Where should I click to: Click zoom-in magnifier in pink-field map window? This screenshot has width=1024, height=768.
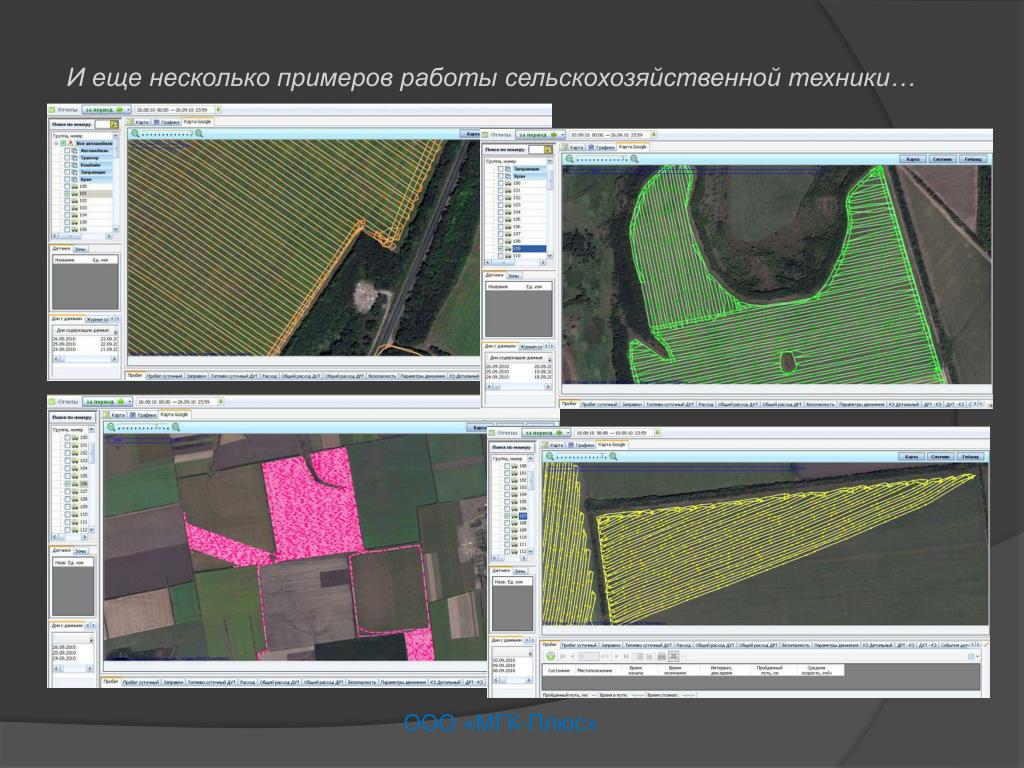(x=176, y=427)
